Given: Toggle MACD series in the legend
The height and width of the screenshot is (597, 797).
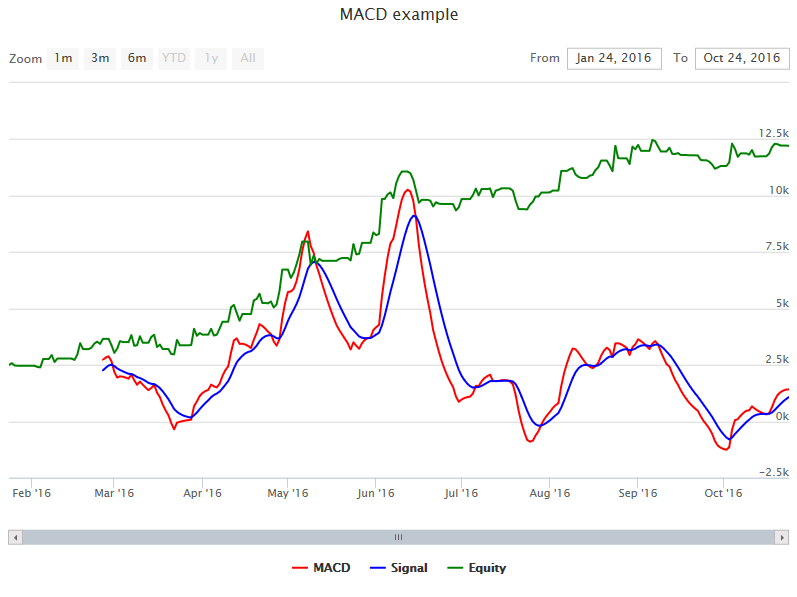Looking at the screenshot, I should 321,568.
